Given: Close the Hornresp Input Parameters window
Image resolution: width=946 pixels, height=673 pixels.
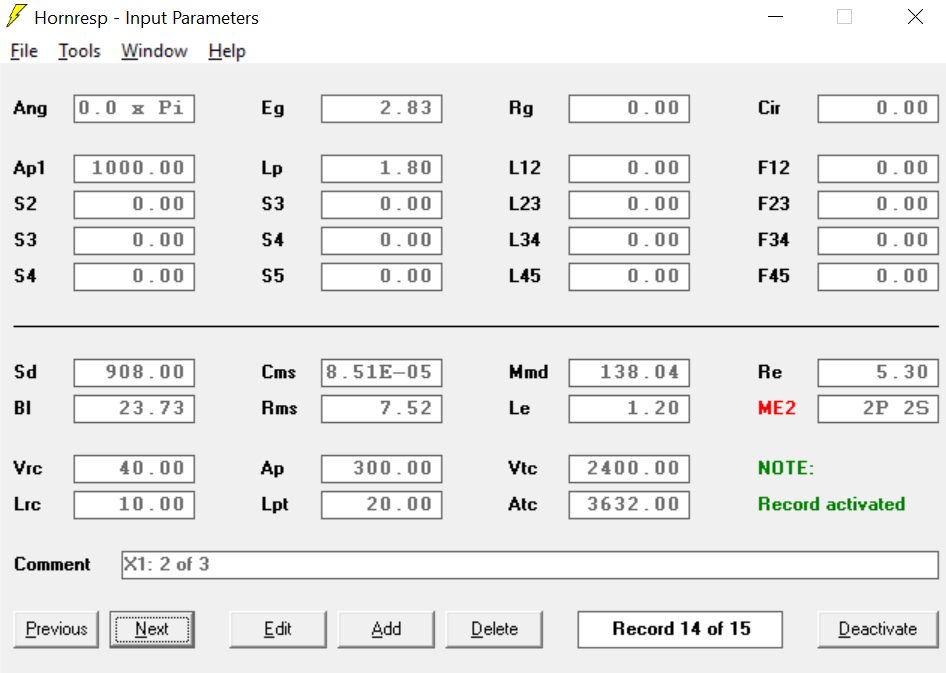Looking at the screenshot, I should click(x=915, y=17).
